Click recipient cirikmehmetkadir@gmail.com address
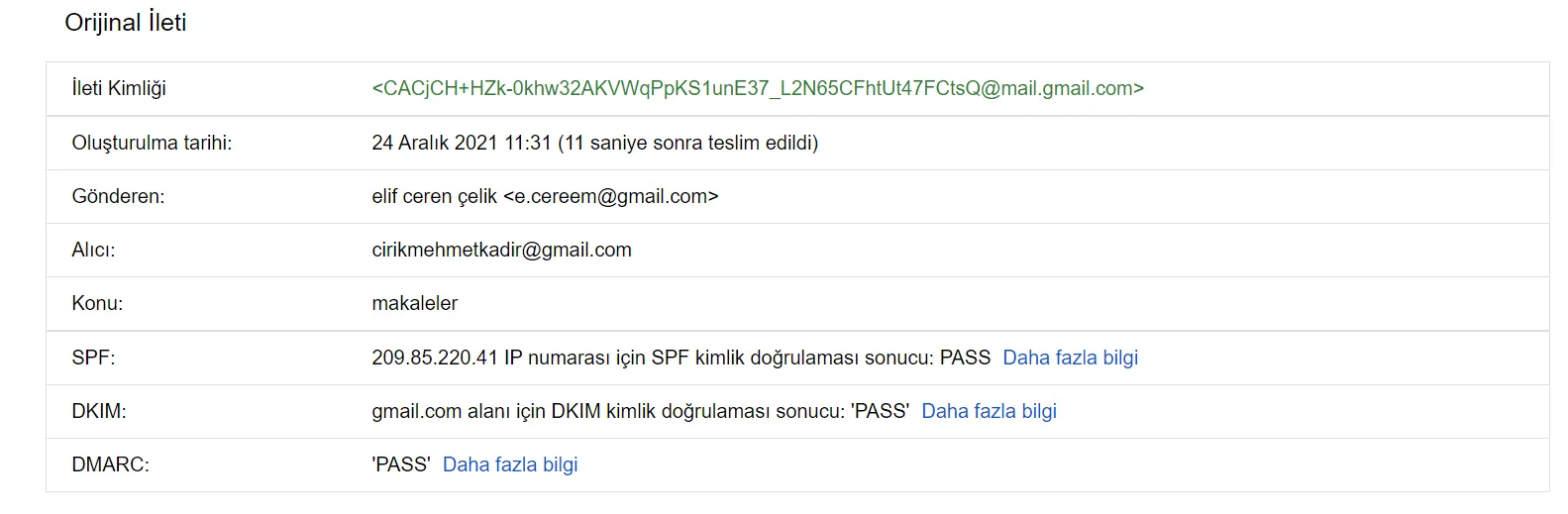 (501, 250)
